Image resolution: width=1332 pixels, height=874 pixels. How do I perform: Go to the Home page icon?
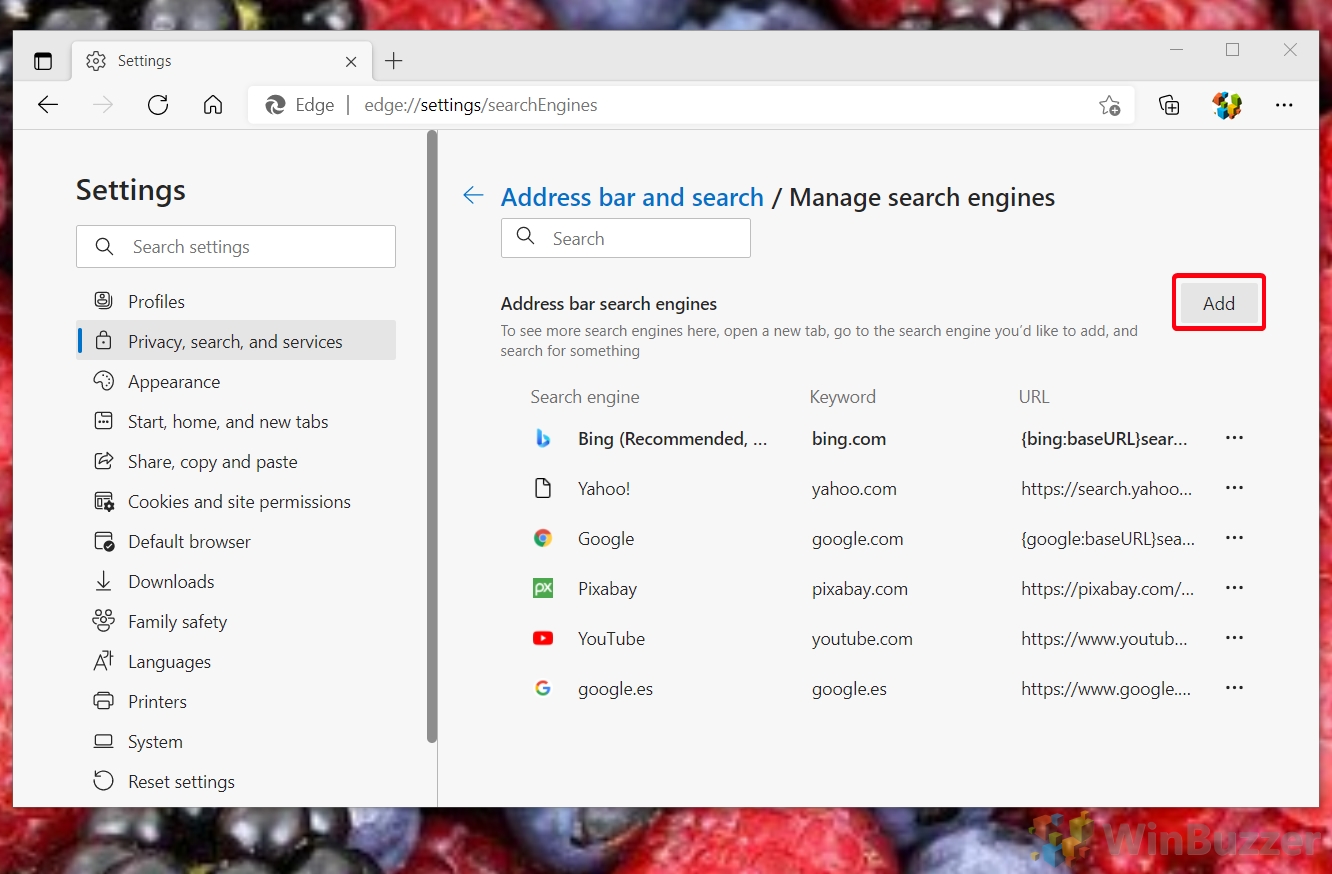pos(213,105)
